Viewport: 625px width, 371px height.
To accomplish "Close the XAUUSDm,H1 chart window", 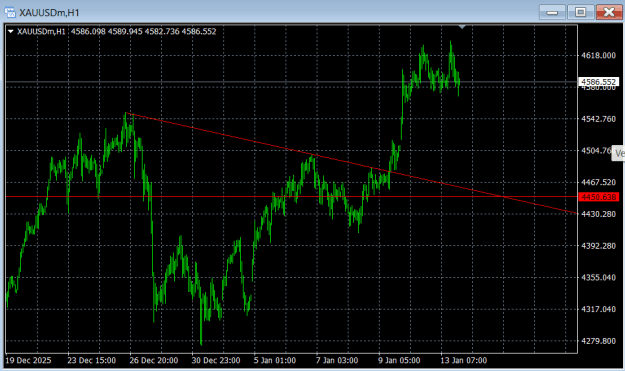I will 609,12.
